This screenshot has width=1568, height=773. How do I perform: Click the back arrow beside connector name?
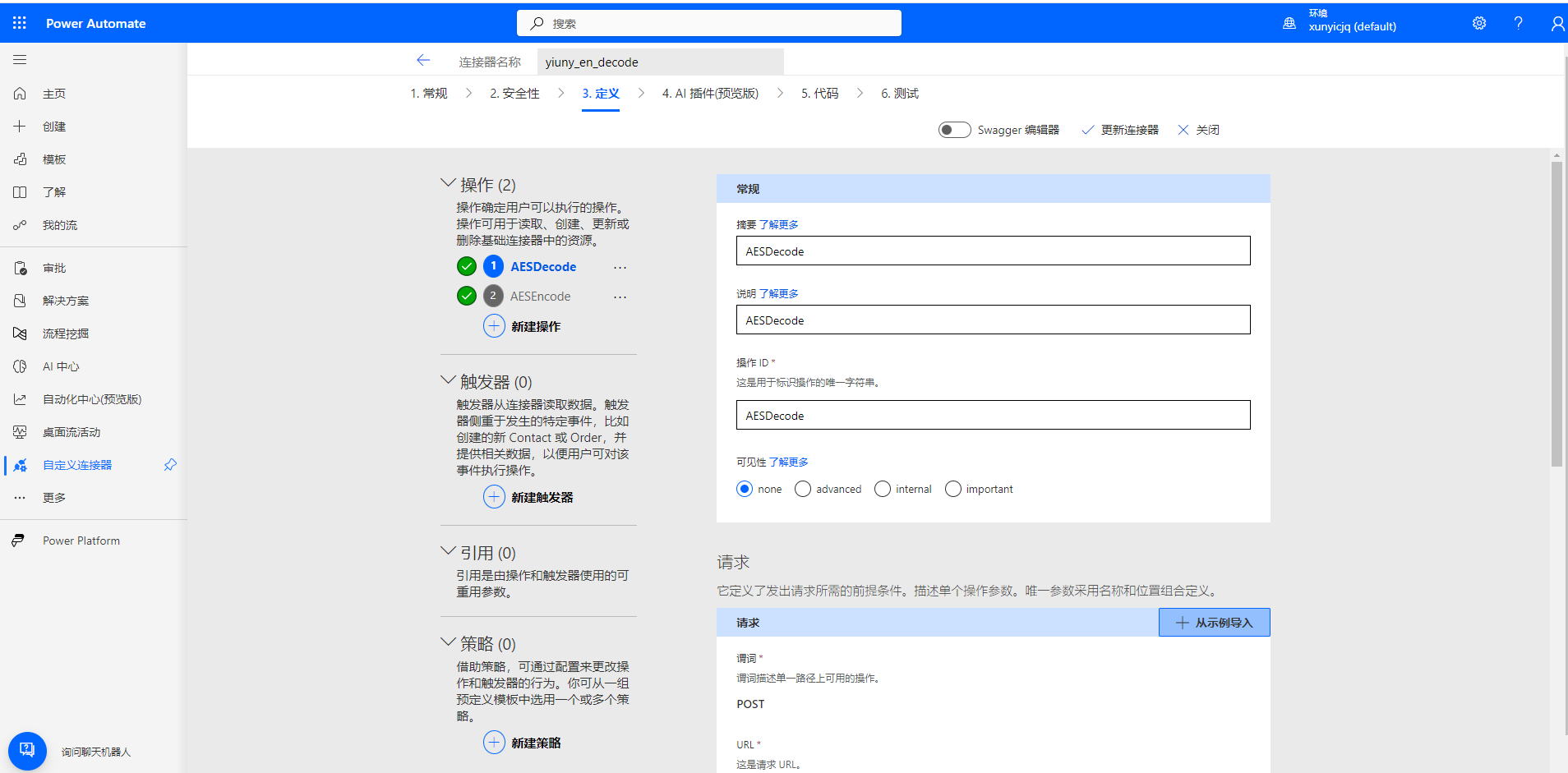pyautogui.click(x=423, y=61)
